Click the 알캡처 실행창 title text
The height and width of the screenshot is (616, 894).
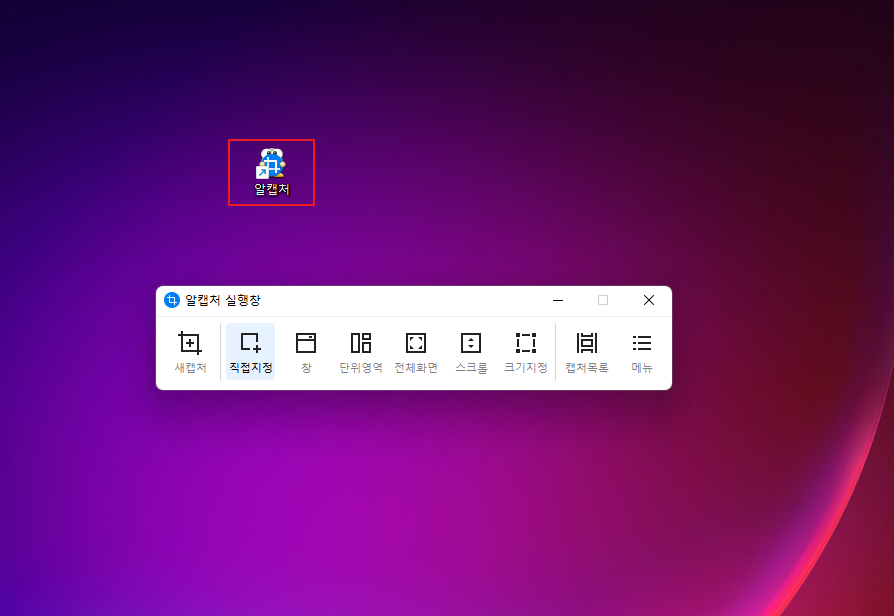(223, 300)
